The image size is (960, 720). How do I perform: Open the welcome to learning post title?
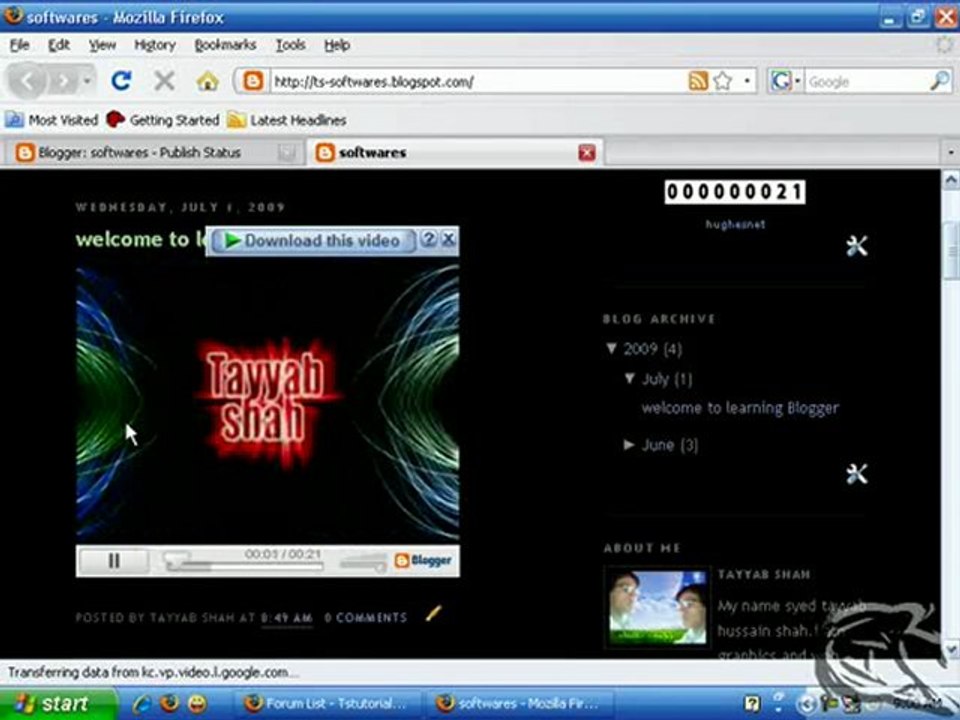click(140, 239)
